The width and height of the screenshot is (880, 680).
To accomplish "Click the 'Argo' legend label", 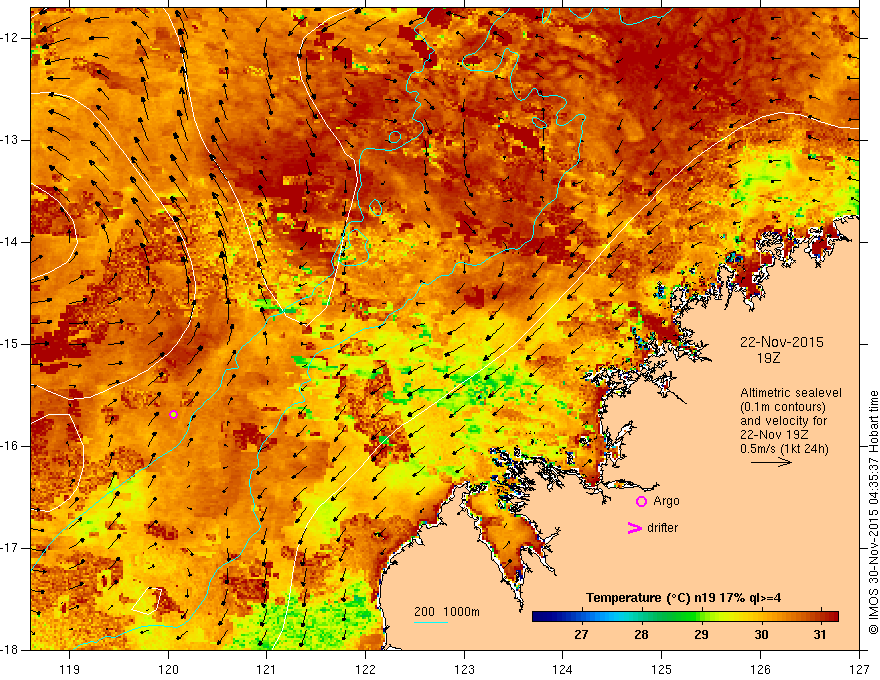I will coord(666,501).
